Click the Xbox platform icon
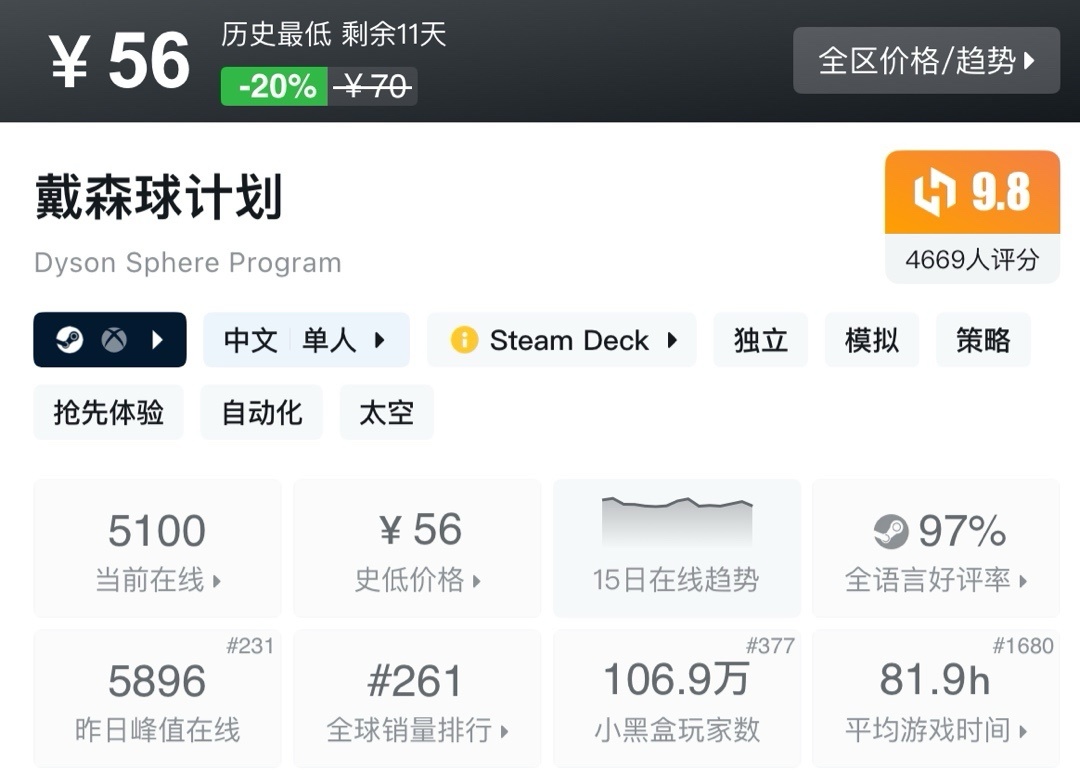This screenshot has width=1080, height=784. [x=114, y=340]
